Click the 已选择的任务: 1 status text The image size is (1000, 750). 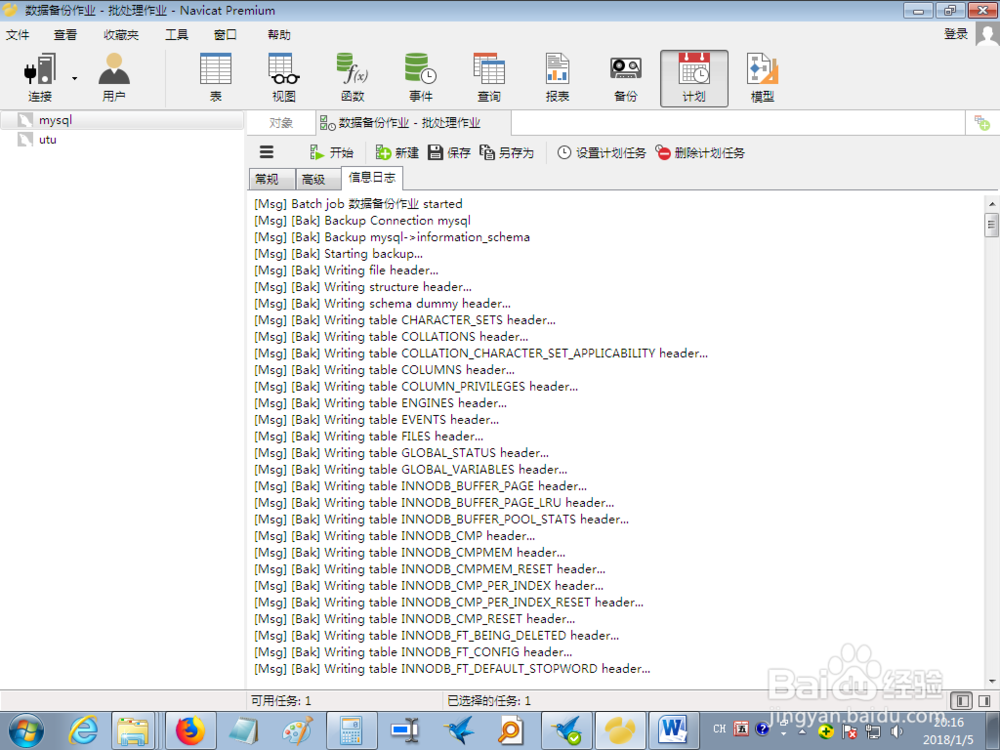[489, 700]
